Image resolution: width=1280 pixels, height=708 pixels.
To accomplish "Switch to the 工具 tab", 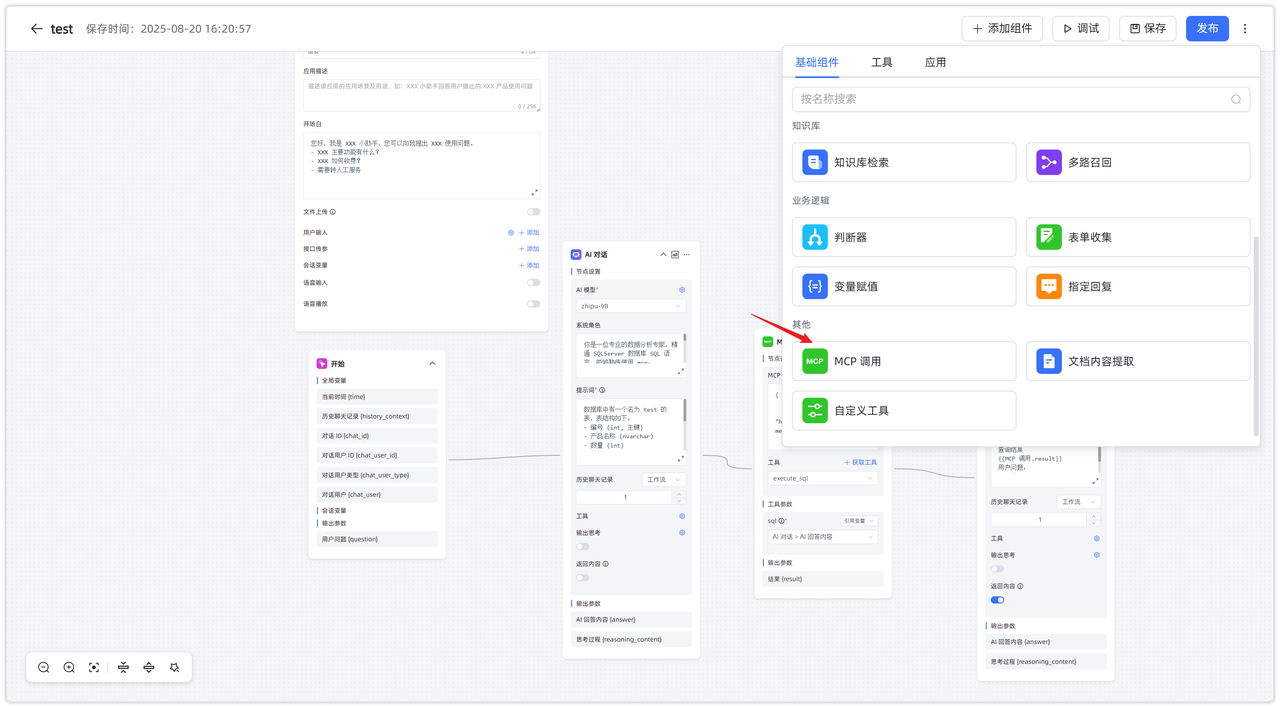I will tap(882, 62).
